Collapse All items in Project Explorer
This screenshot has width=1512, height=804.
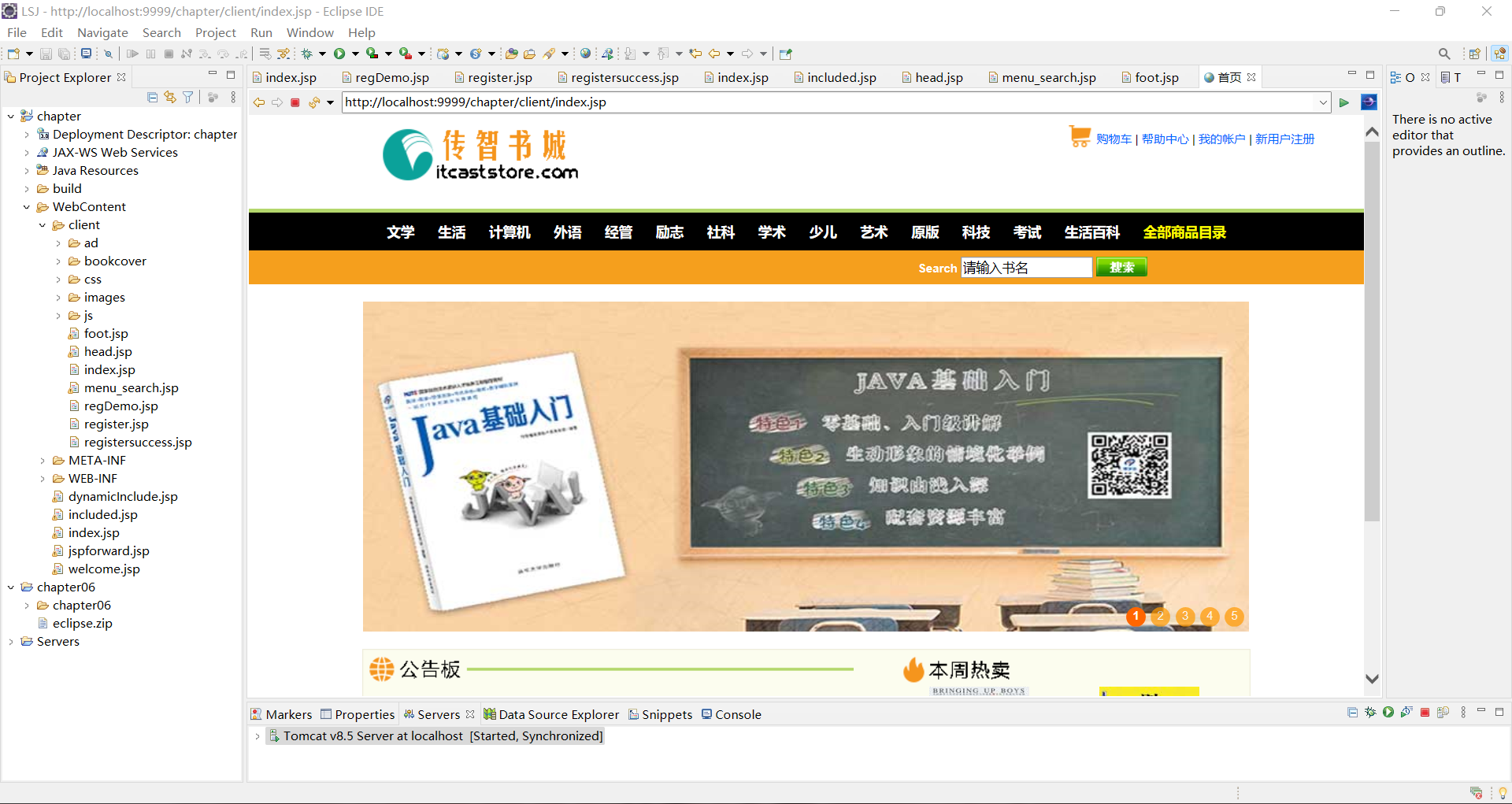point(152,96)
